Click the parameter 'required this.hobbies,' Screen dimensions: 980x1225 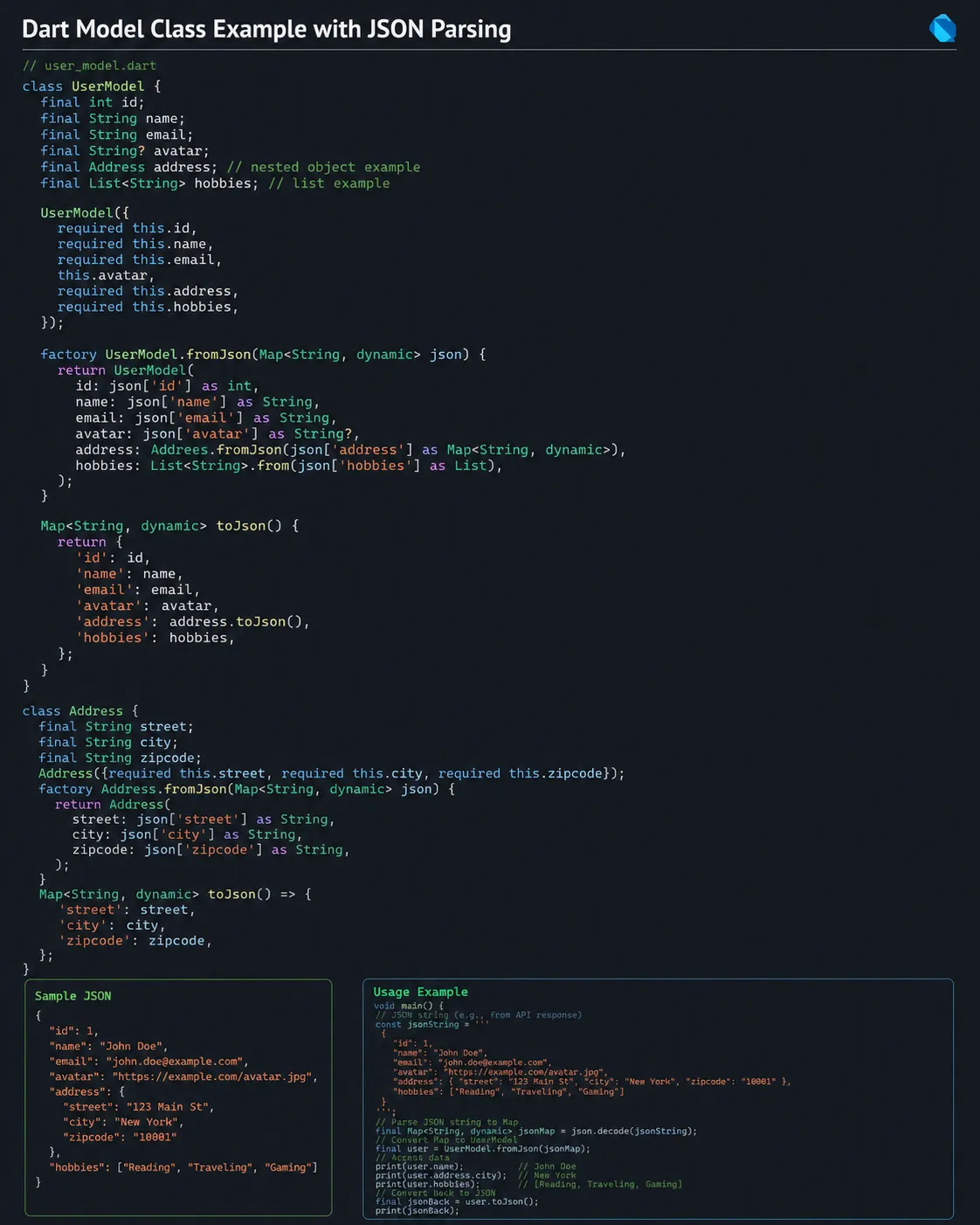pos(148,307)
